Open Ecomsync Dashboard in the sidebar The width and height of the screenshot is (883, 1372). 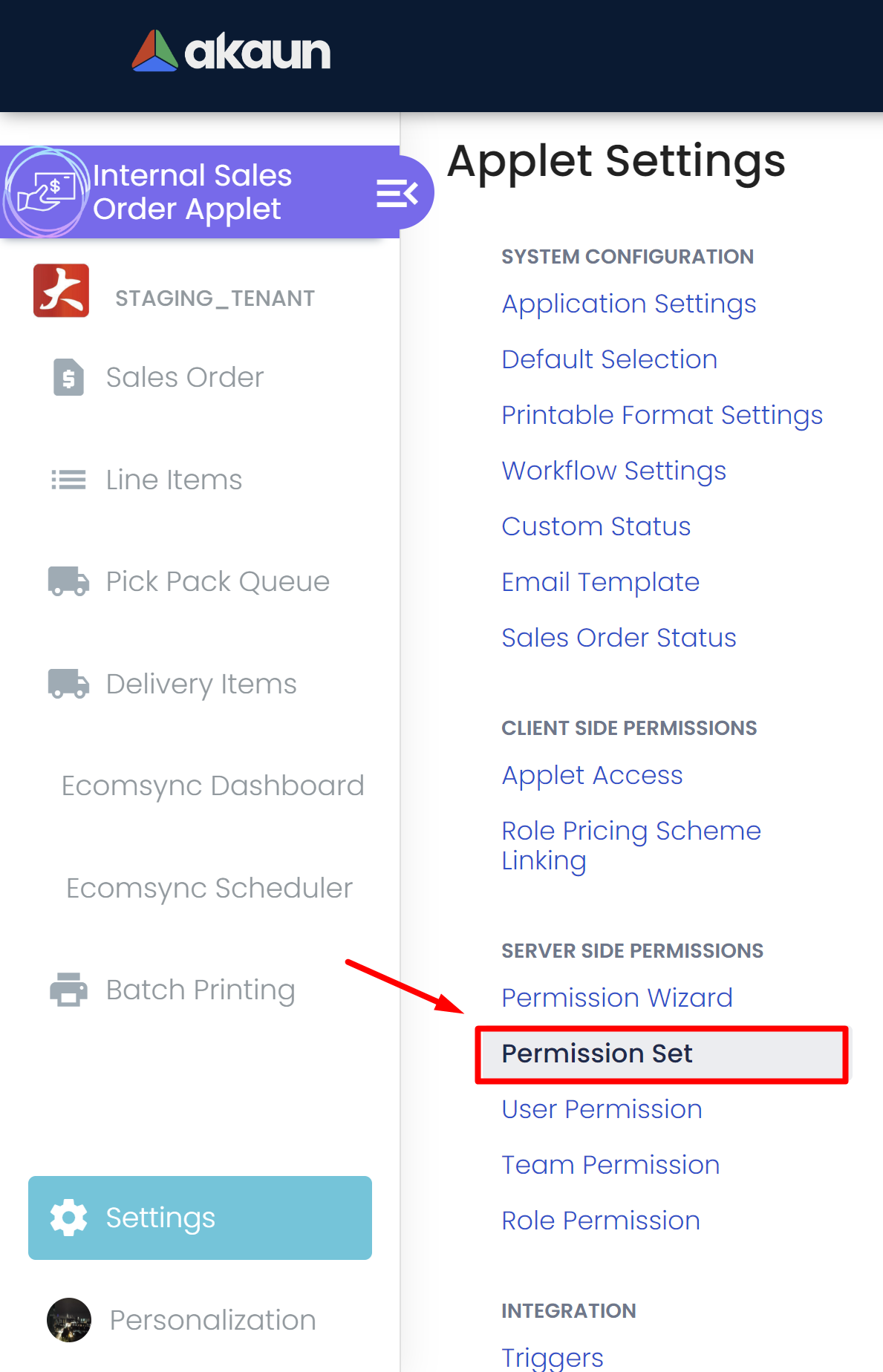click(x=212, y=785)
